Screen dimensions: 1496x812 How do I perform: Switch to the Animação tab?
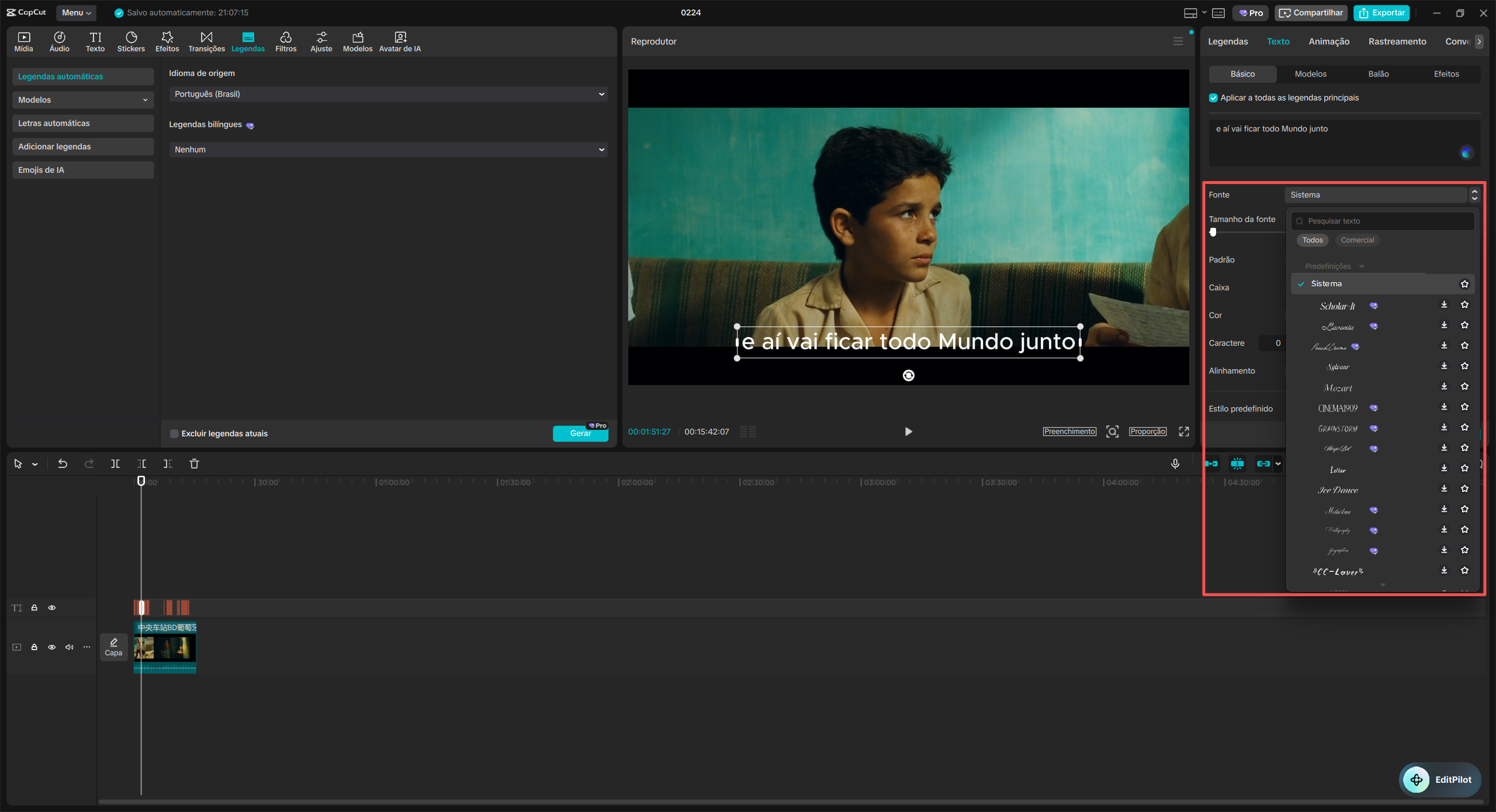(x=1329, y=41)
